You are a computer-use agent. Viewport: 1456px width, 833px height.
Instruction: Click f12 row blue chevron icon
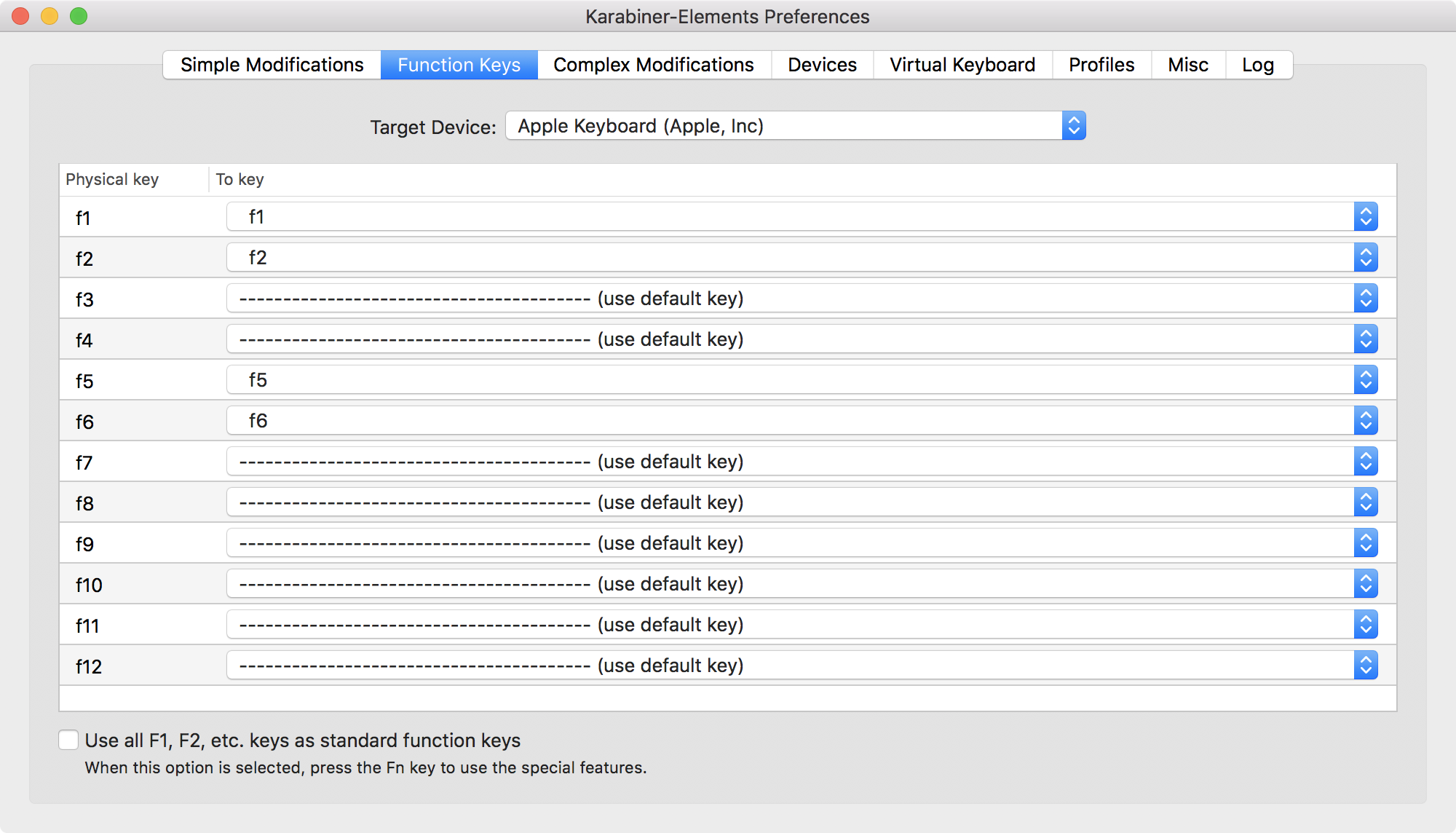click(1366, 666)
